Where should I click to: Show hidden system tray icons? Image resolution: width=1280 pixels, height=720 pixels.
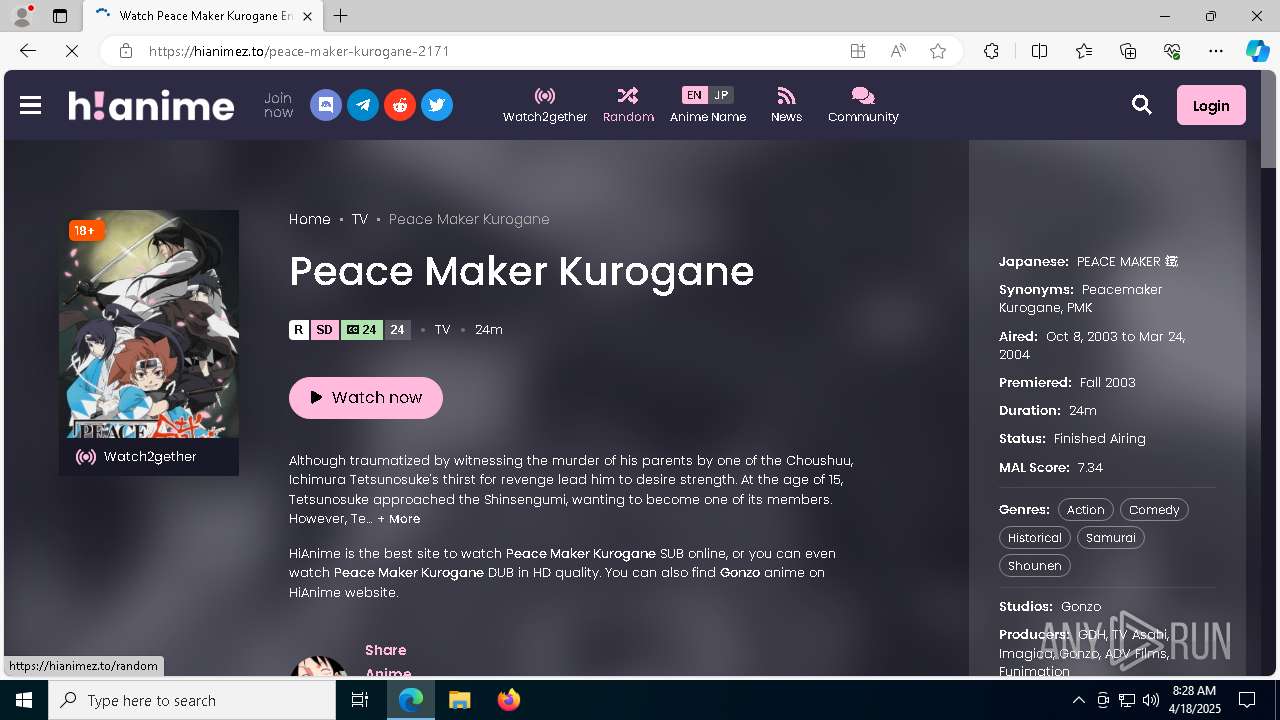click(1078, 700)
